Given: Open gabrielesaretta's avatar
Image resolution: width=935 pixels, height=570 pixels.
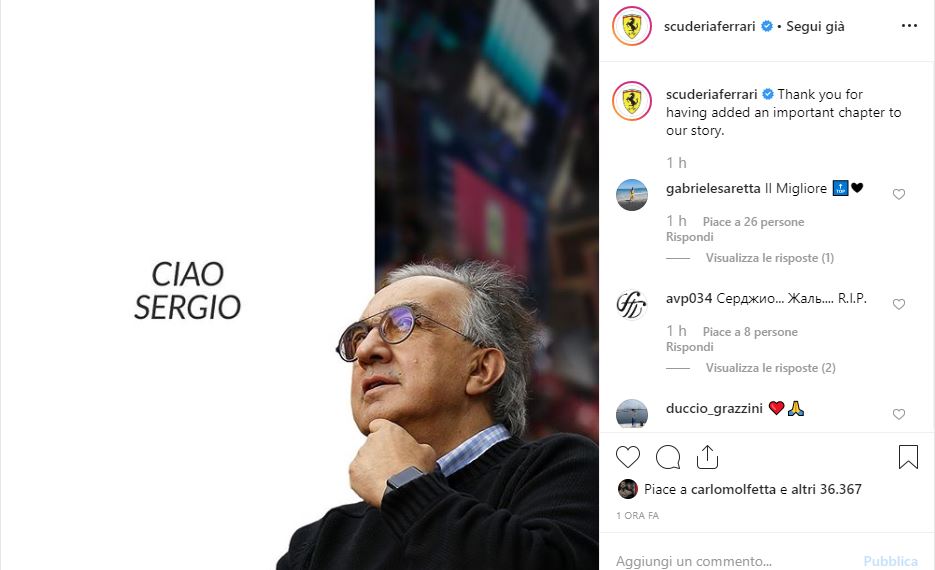Looking at the screenshot, I should pos(632,195).
